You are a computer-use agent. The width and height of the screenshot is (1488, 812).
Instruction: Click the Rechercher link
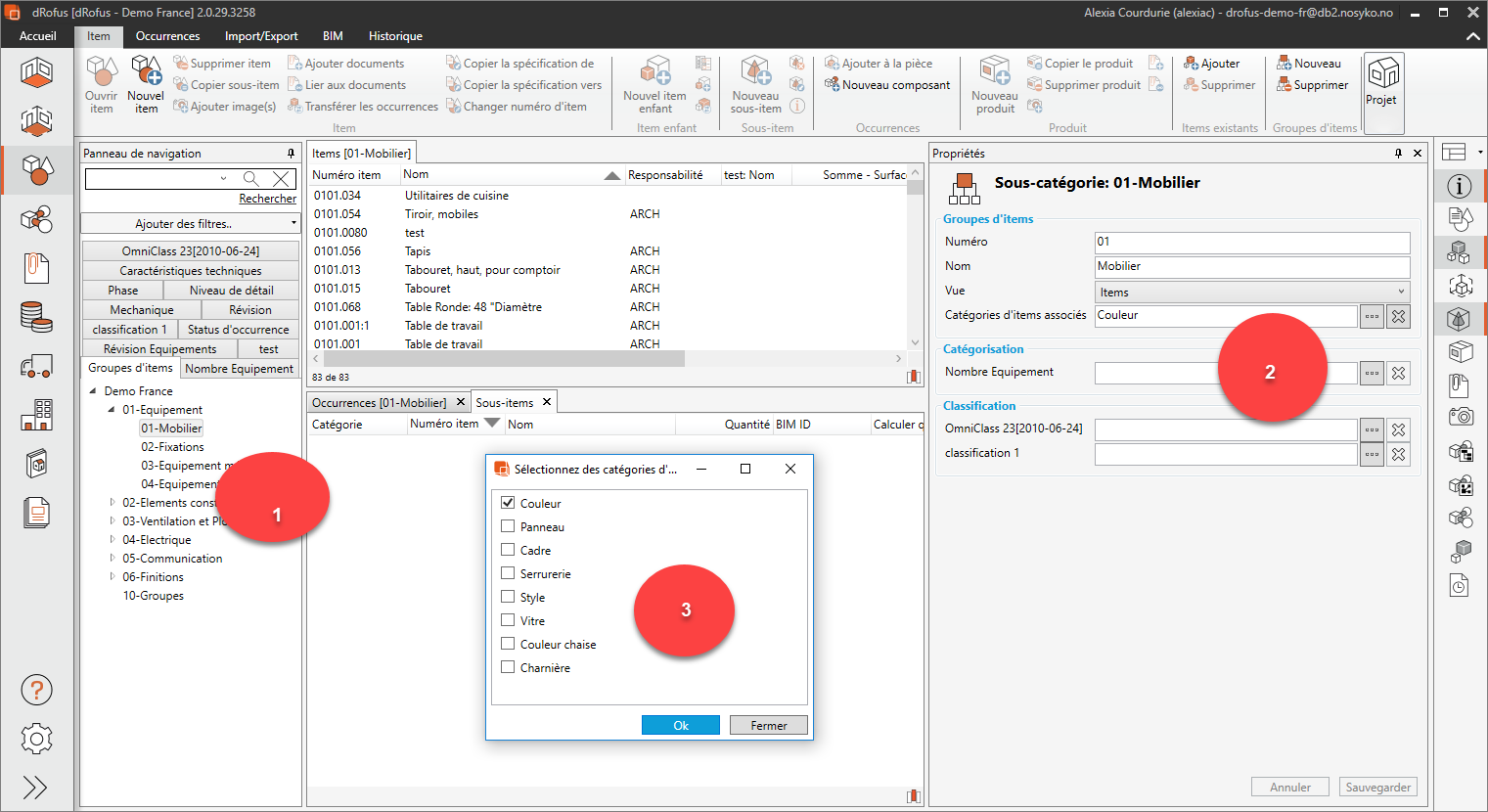tap(267, 199)
